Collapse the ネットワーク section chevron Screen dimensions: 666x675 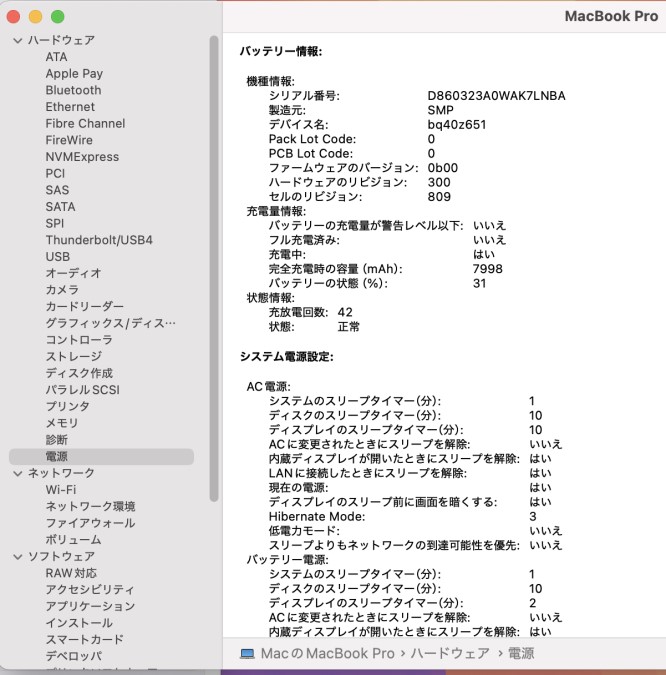(x=18, y=474)
